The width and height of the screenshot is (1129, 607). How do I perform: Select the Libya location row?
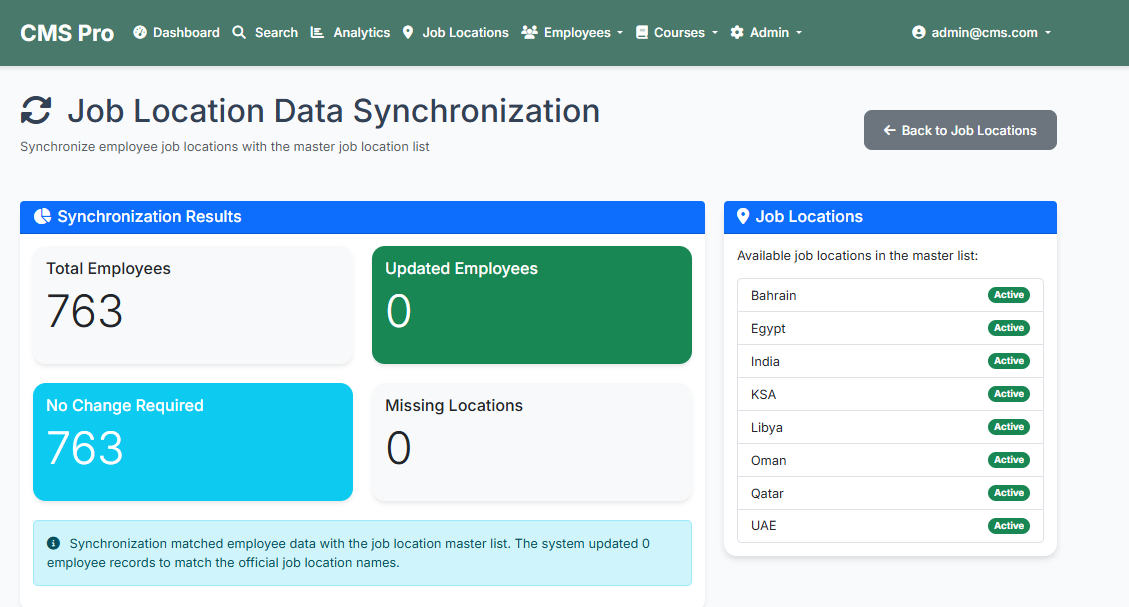pyautogui.click(x=890, y=428)
